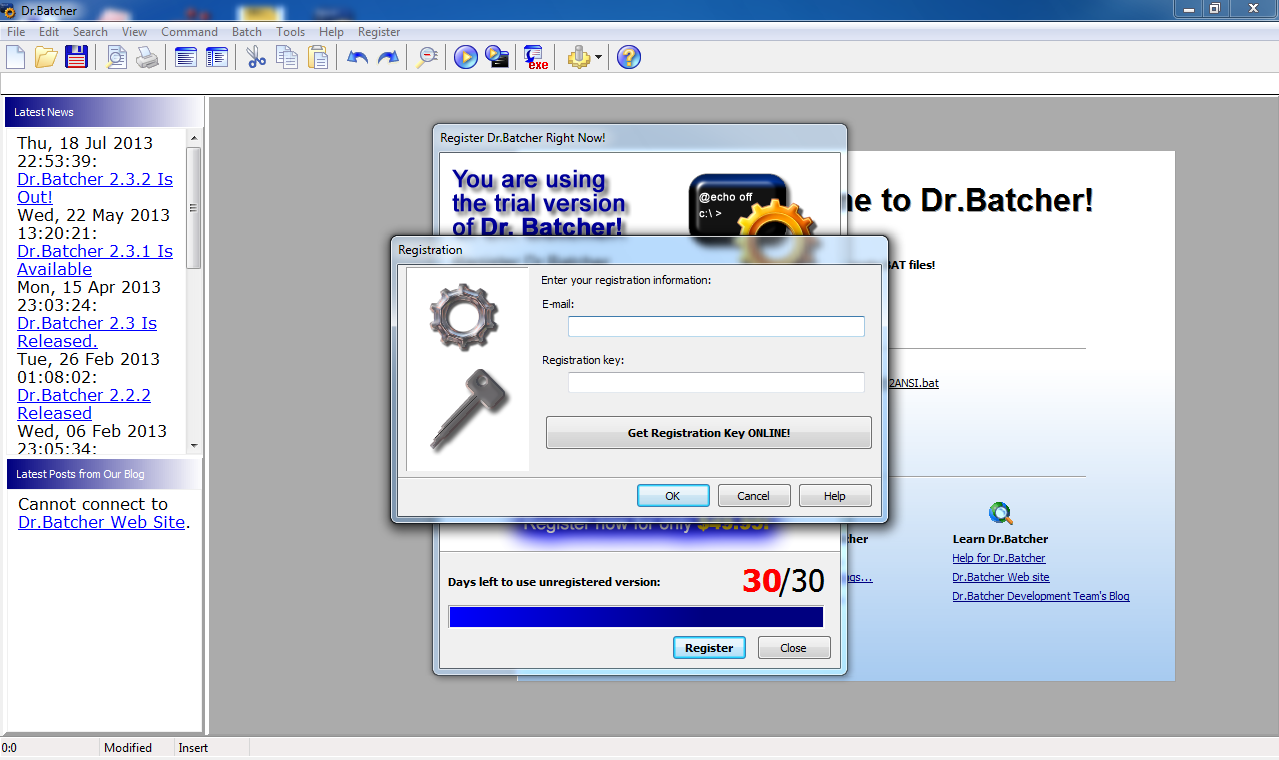
Task: Open the Help menu
Action: coord(331,32)
